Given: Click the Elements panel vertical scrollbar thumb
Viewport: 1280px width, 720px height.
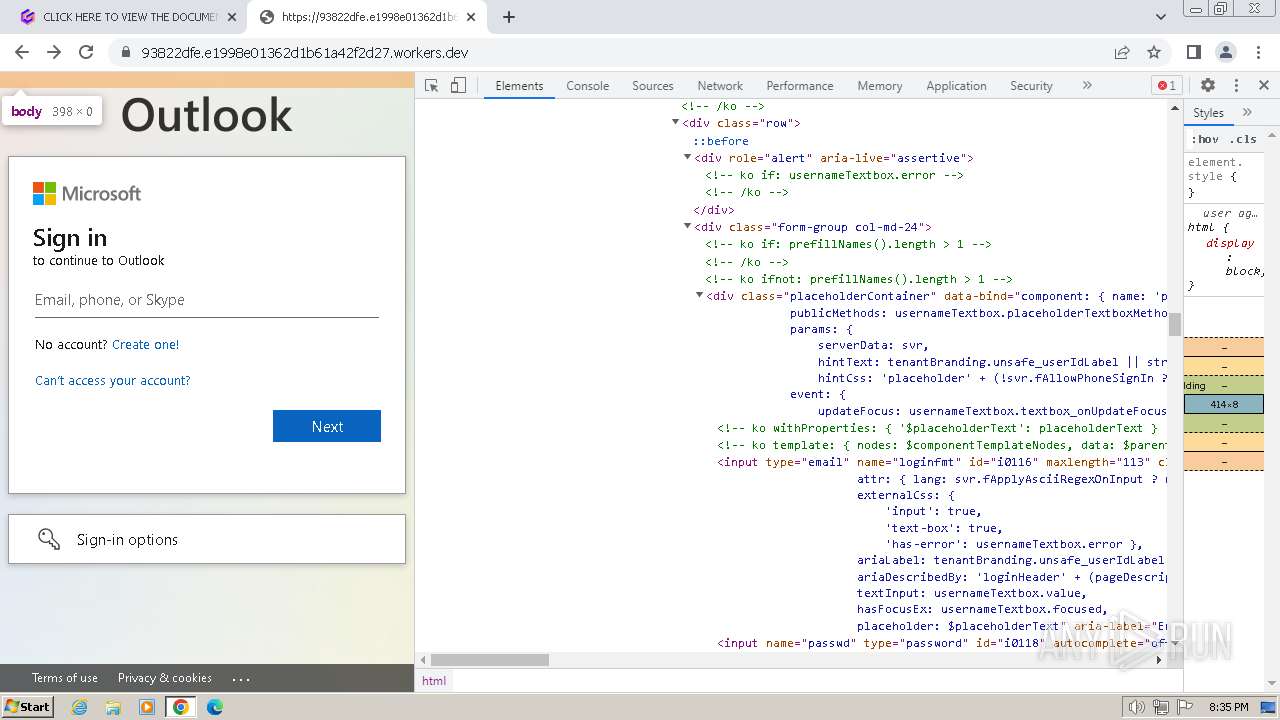Looking at the screenshot, I should click(1175, 324).
